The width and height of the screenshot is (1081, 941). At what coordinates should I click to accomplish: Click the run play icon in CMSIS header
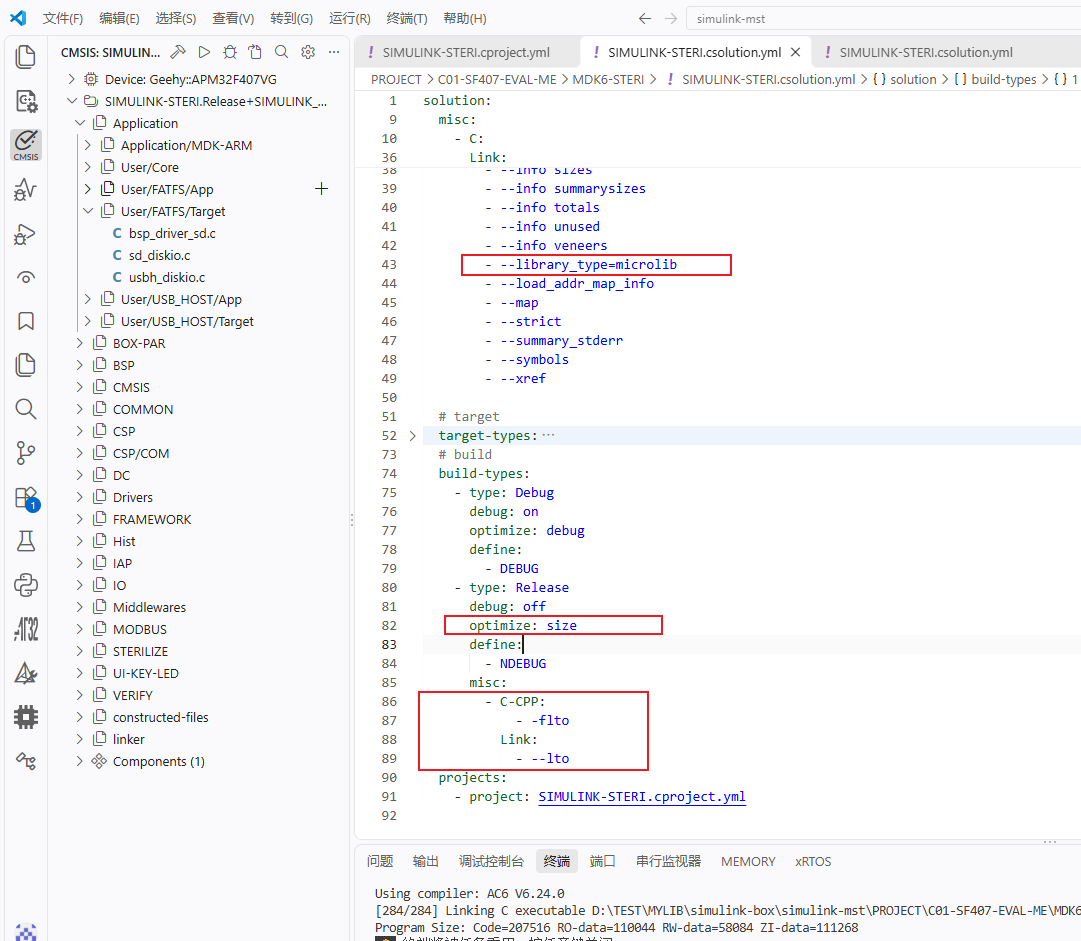(x=204, y=52)
